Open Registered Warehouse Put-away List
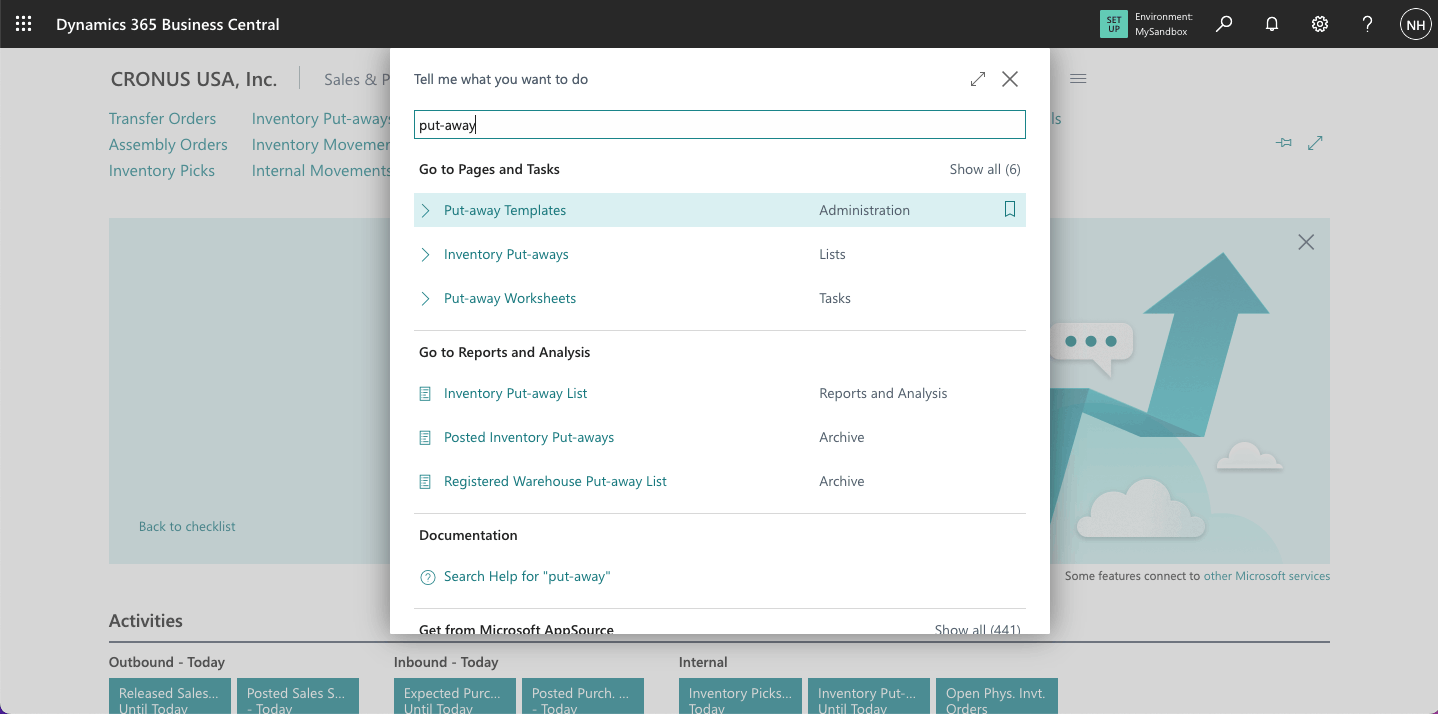 [555, 481]
